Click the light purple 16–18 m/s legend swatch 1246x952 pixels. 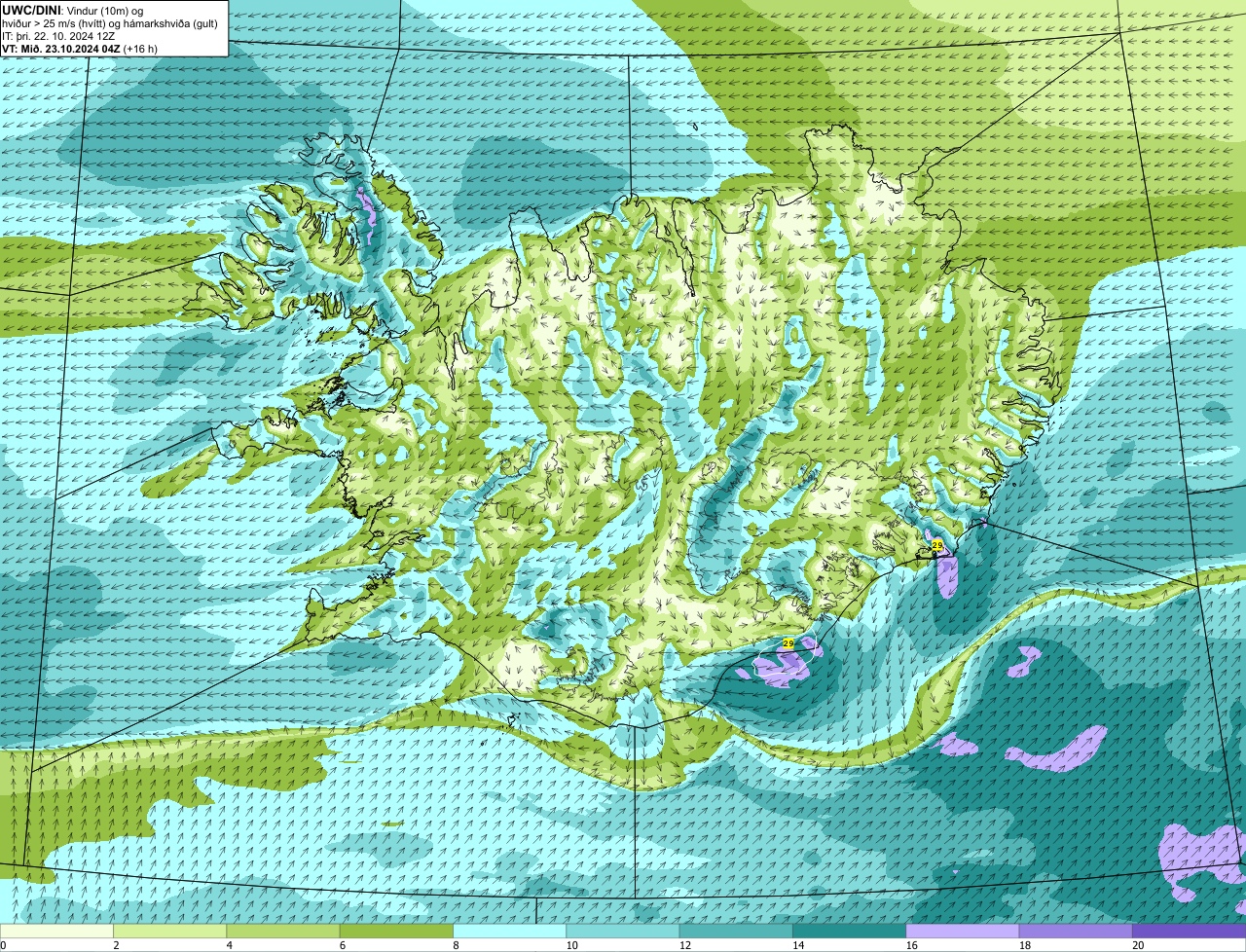tap(963, 931)
